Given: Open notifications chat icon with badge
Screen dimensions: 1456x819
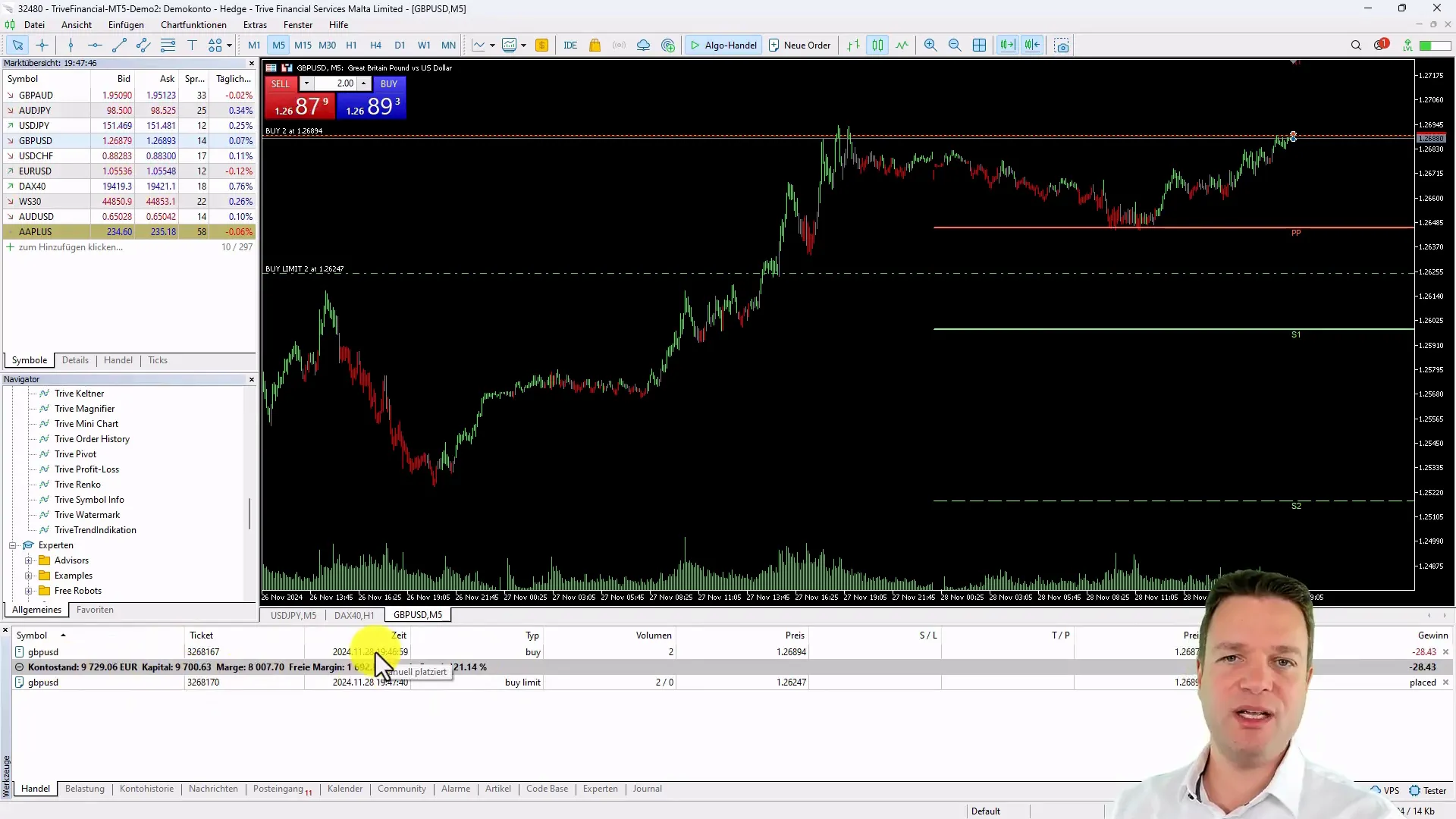Looking at the screenshot, I should coord(1381,45).
